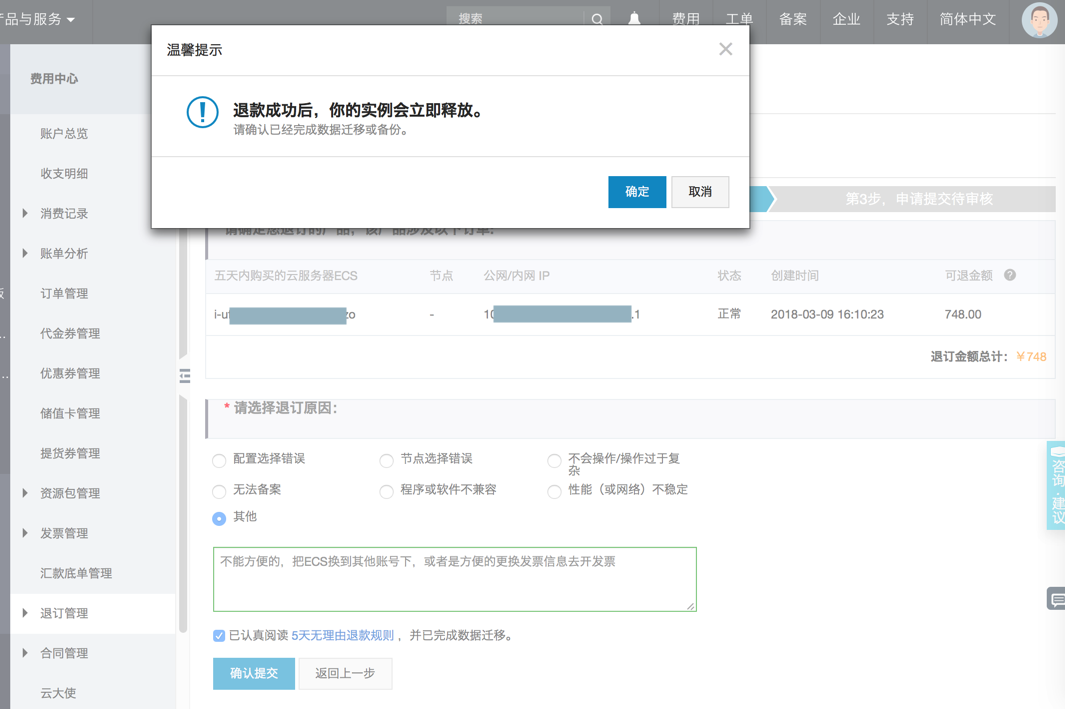The image size is (1065, 709).
Task: Open the chat message floating icon
Action: coord(1056,599)
